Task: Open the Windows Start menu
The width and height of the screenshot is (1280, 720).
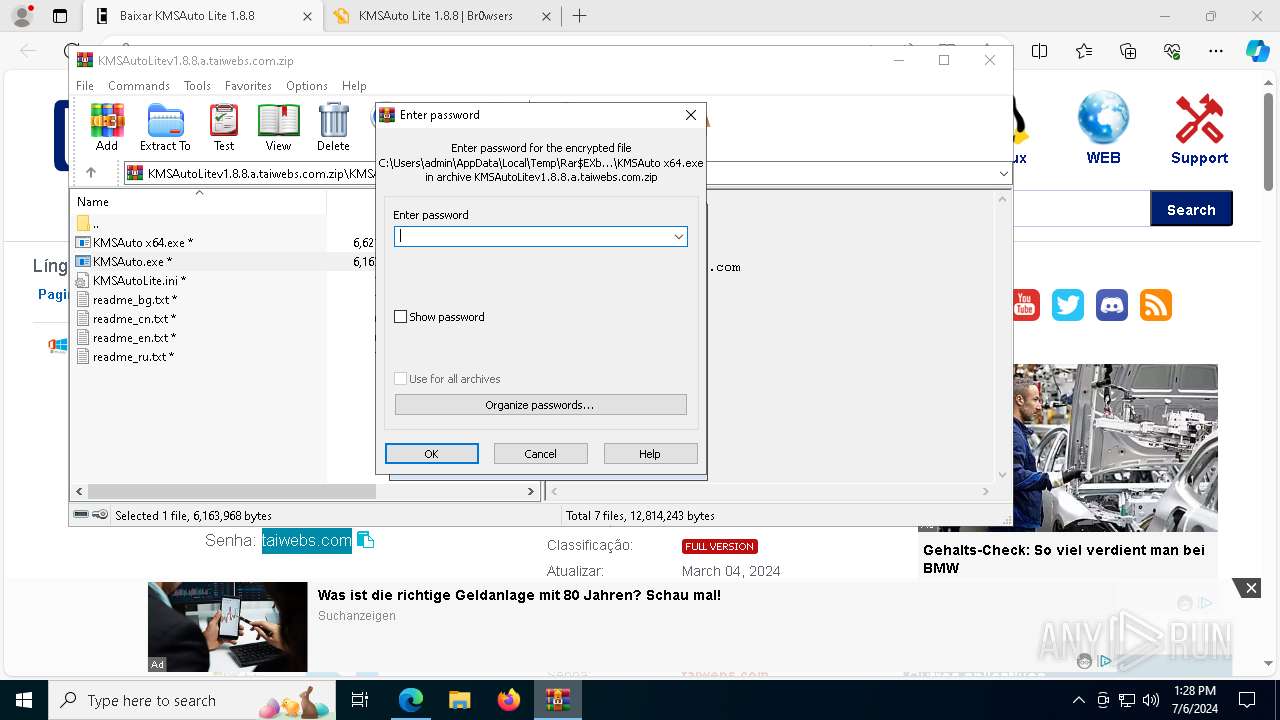Action: [23, 700]
